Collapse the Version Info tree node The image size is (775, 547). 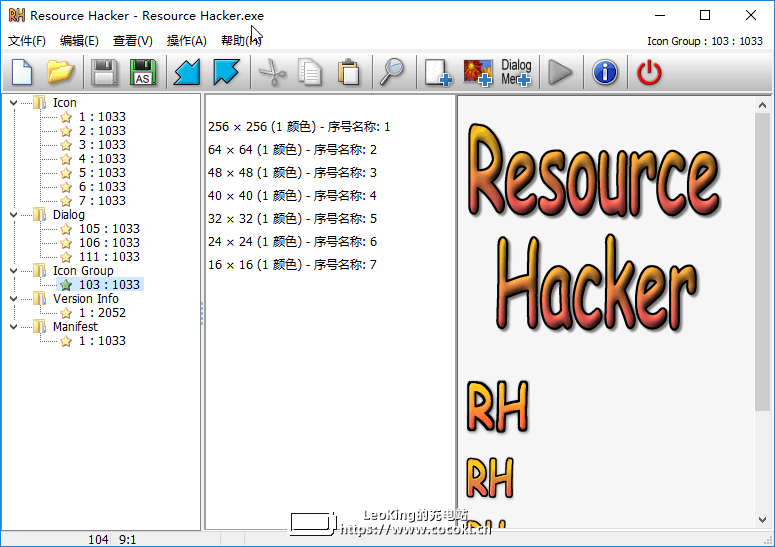click(13, 298)
